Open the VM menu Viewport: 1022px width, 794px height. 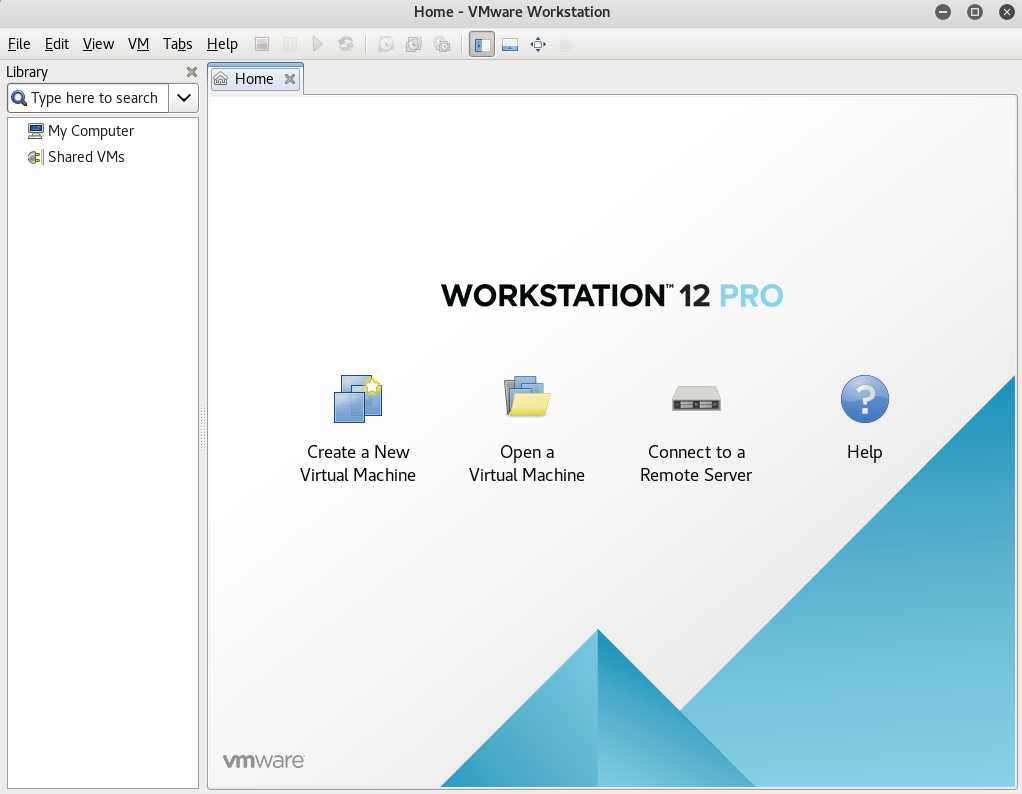[138, 44]
